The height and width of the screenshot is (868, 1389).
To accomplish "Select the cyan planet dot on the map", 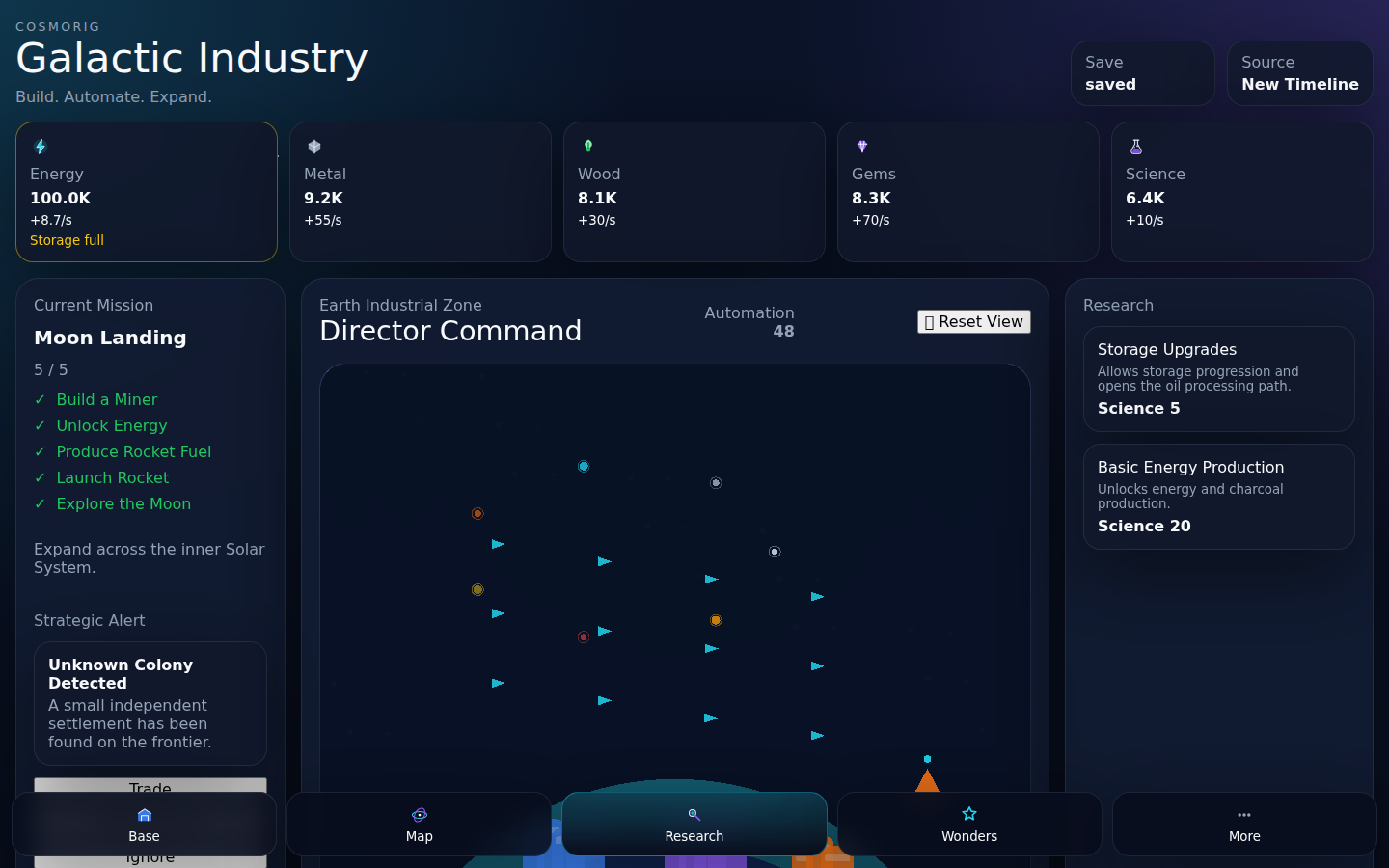I will (584, 467).
